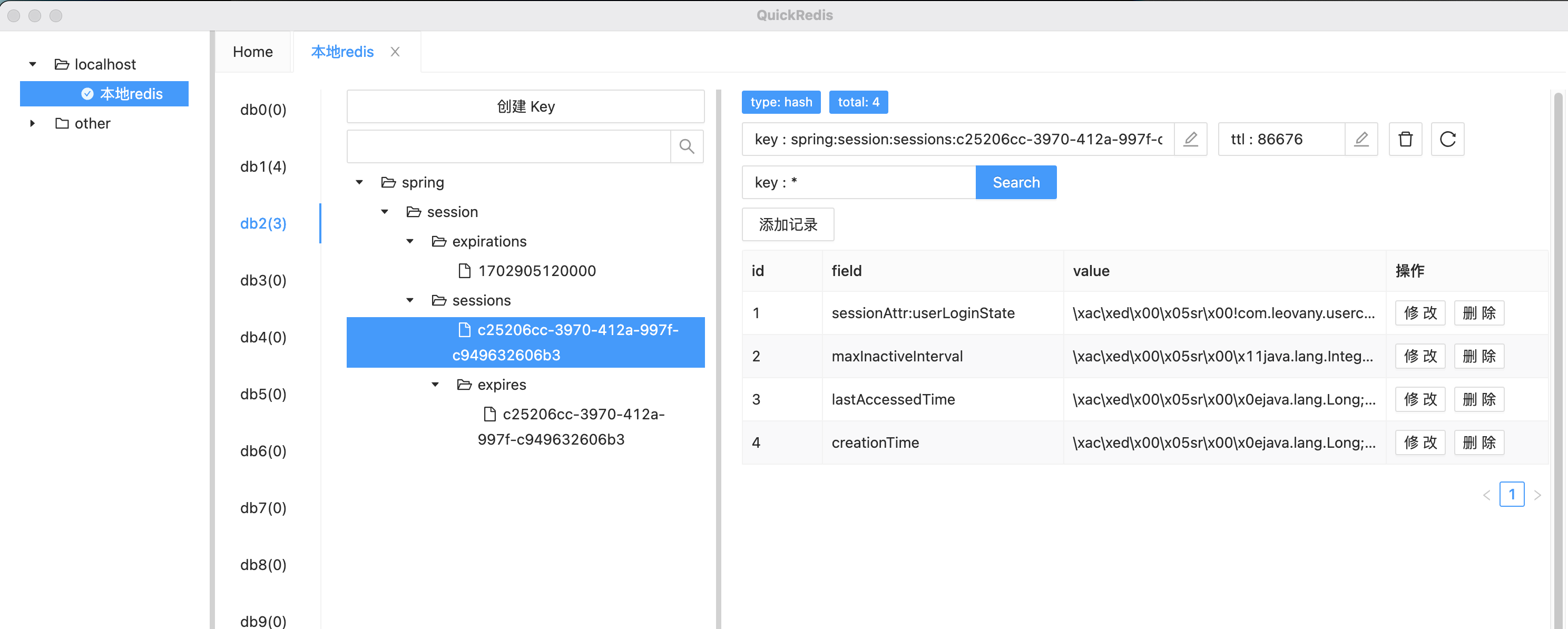Select 本地redis connection in sidebar
This screenshot has height=629, width=1568.
click(x=104, y=94)
